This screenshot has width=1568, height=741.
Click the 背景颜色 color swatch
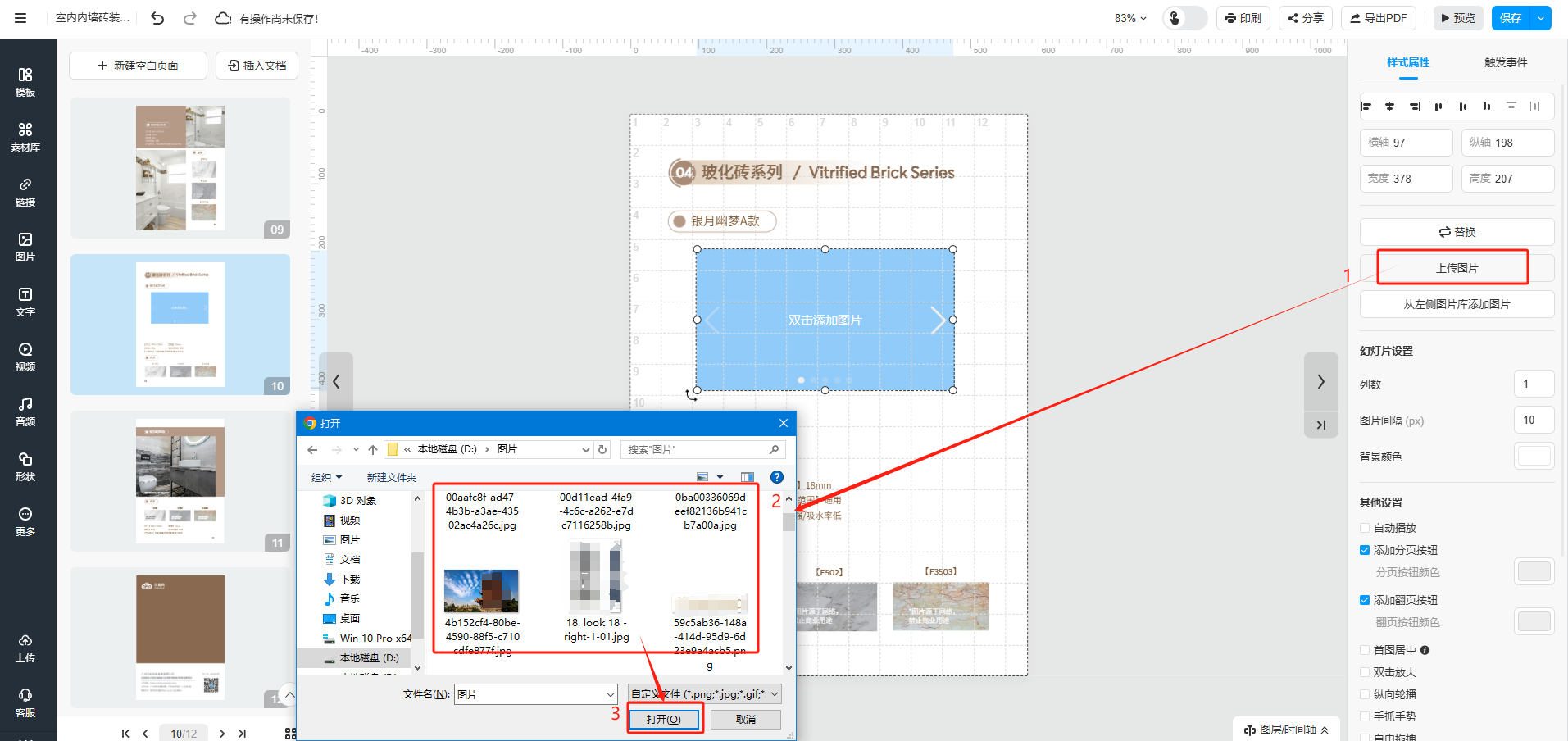(1534, 456)
